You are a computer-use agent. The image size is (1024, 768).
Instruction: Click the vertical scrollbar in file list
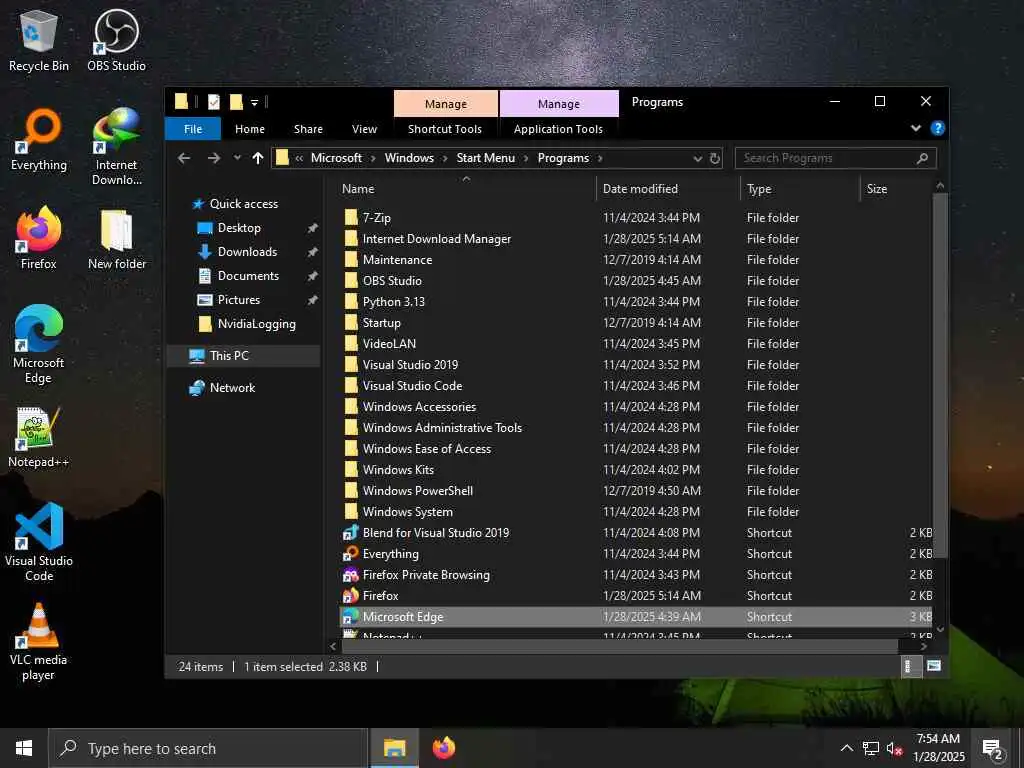(x=940, y=376)
